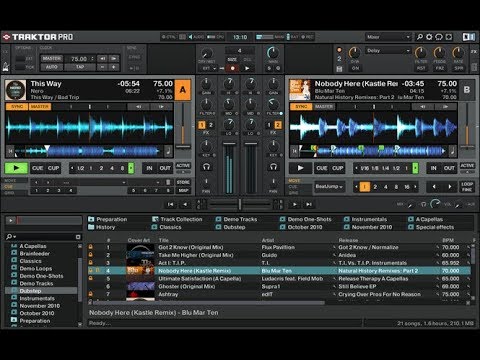Viewport: 480px width, 360px height.
Task: Toggle MASTER on Deck B
Action: (x=324, y=107)
